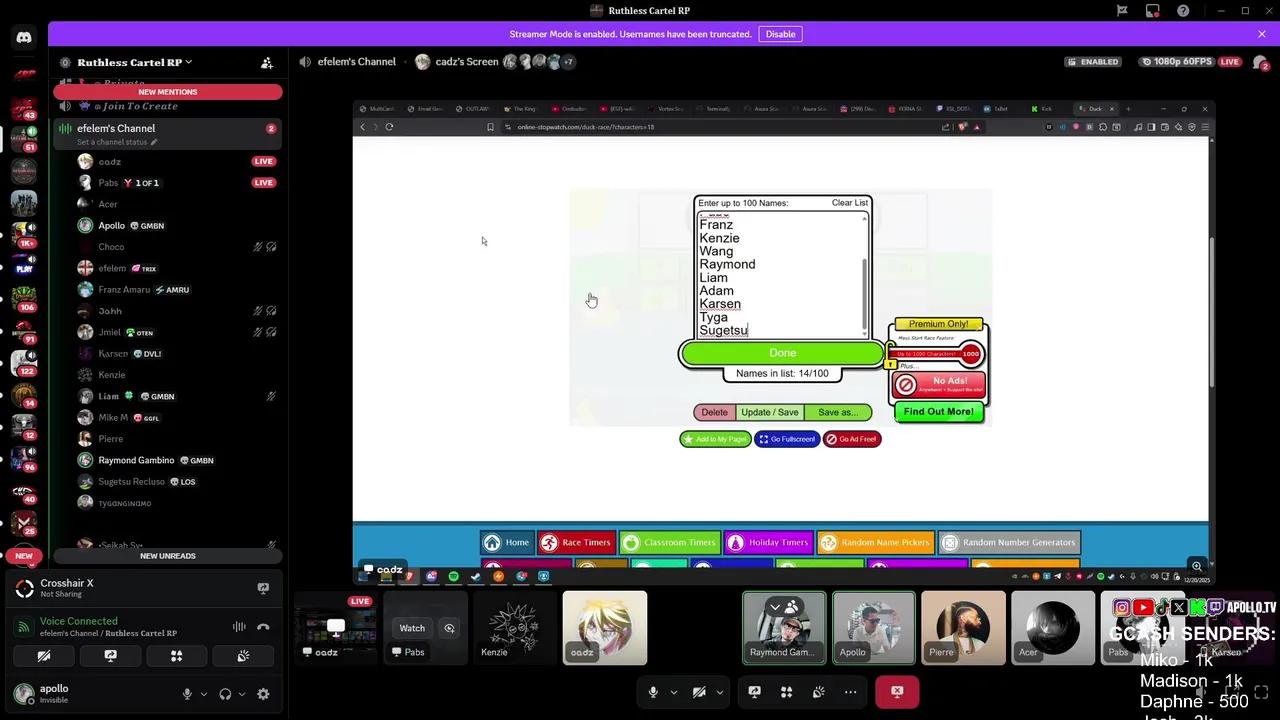Image resolution: width=1280 pixels, height=720 pixels.
Task: Jump to channels with New Mentions pill
Action: tap(168, 92)
